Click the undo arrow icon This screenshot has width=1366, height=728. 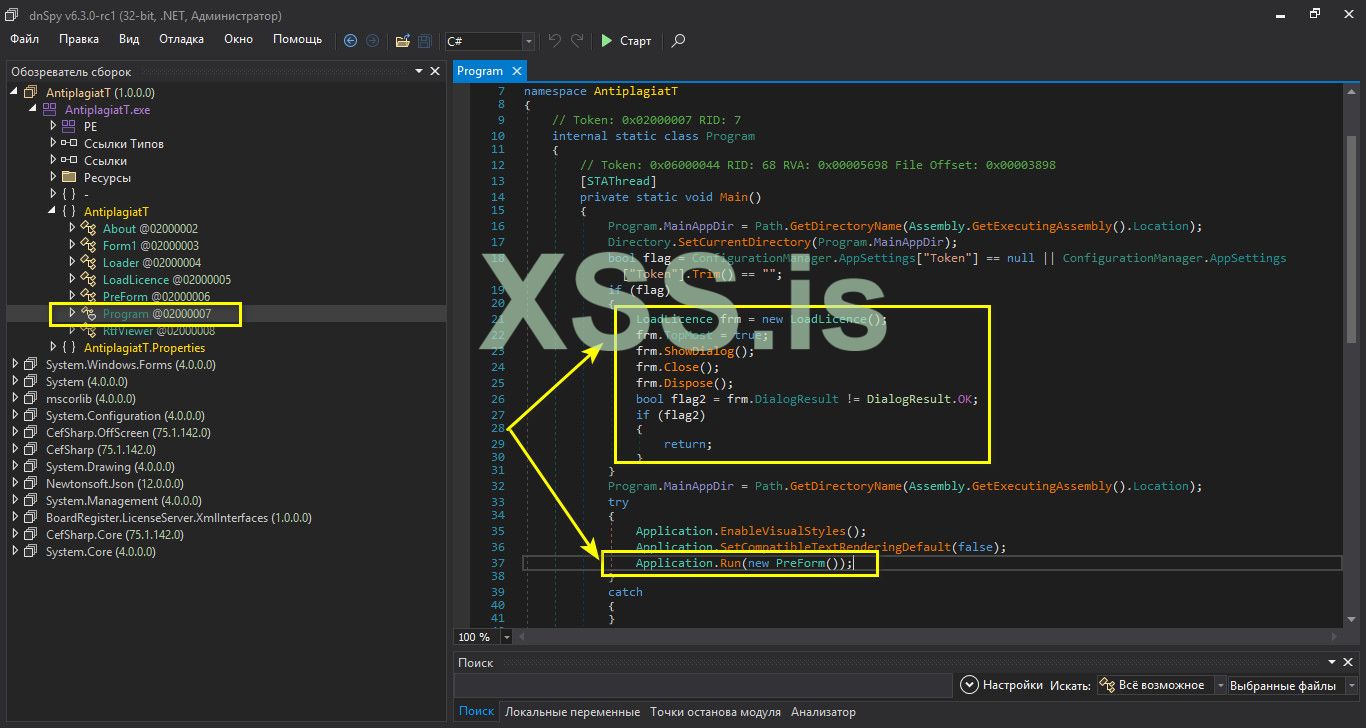click(x=555, y=41)
